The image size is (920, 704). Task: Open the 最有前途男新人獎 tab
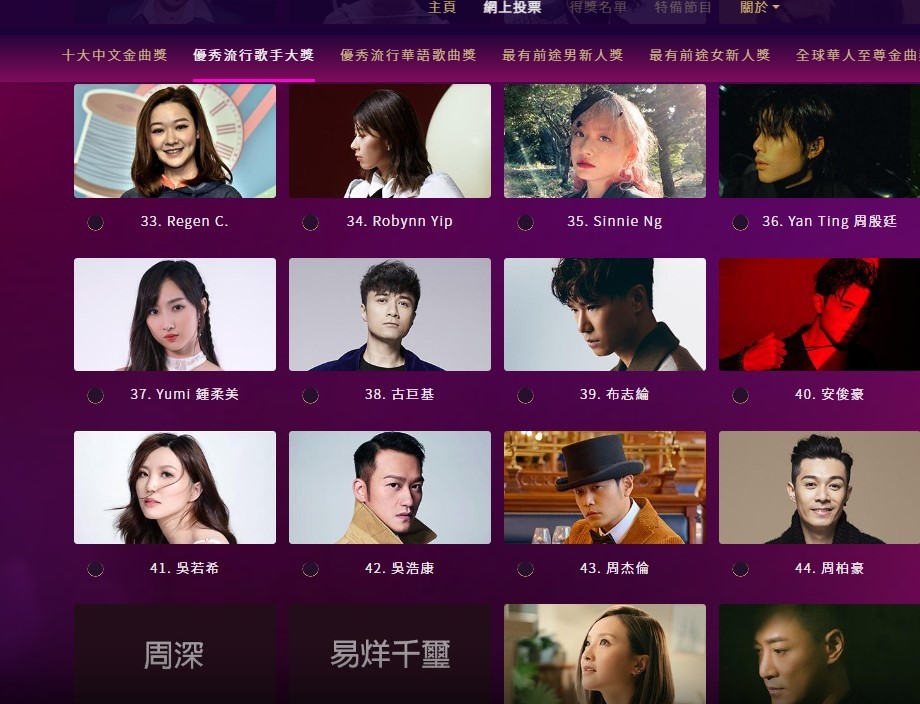562,55
